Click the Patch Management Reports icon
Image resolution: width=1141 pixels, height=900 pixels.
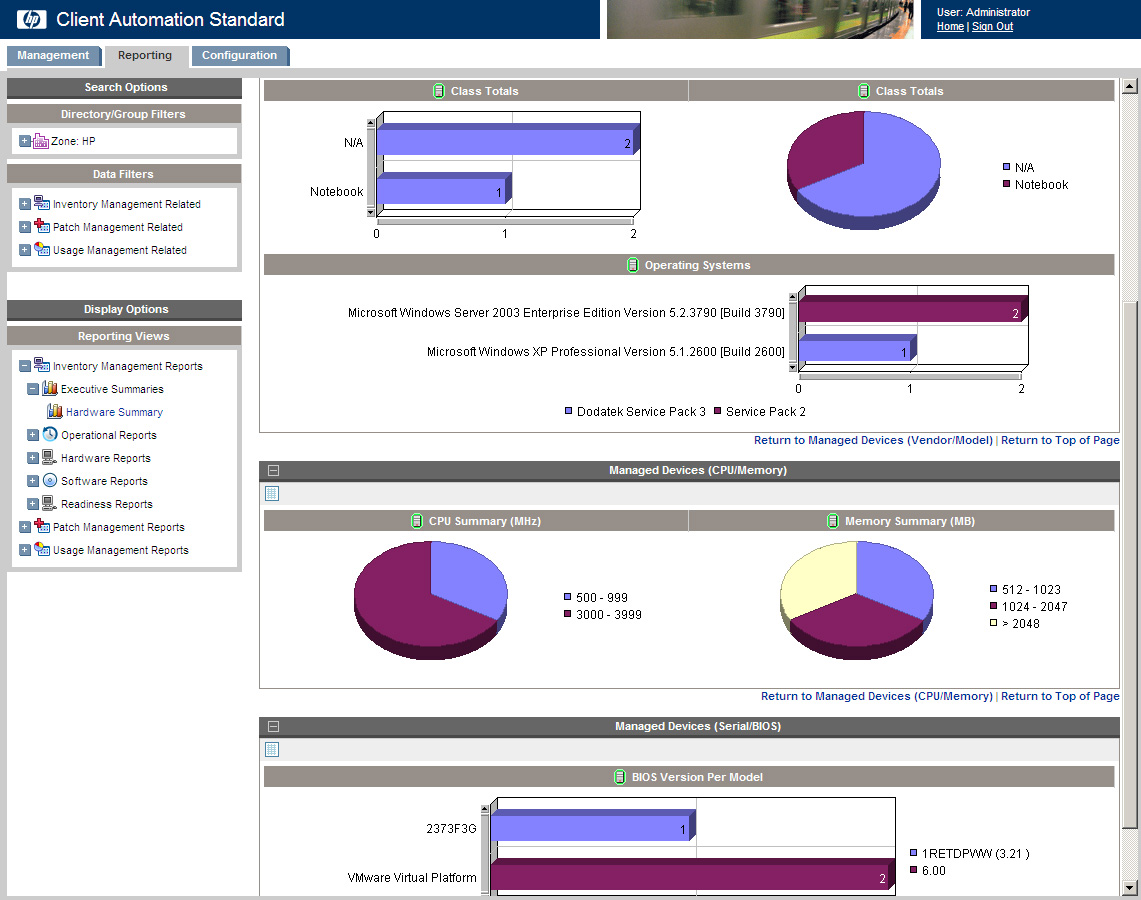point(42,526)
